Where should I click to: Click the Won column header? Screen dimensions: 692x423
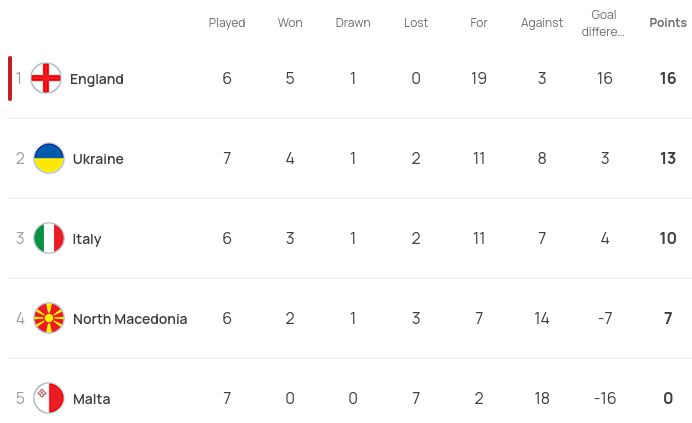290,23
